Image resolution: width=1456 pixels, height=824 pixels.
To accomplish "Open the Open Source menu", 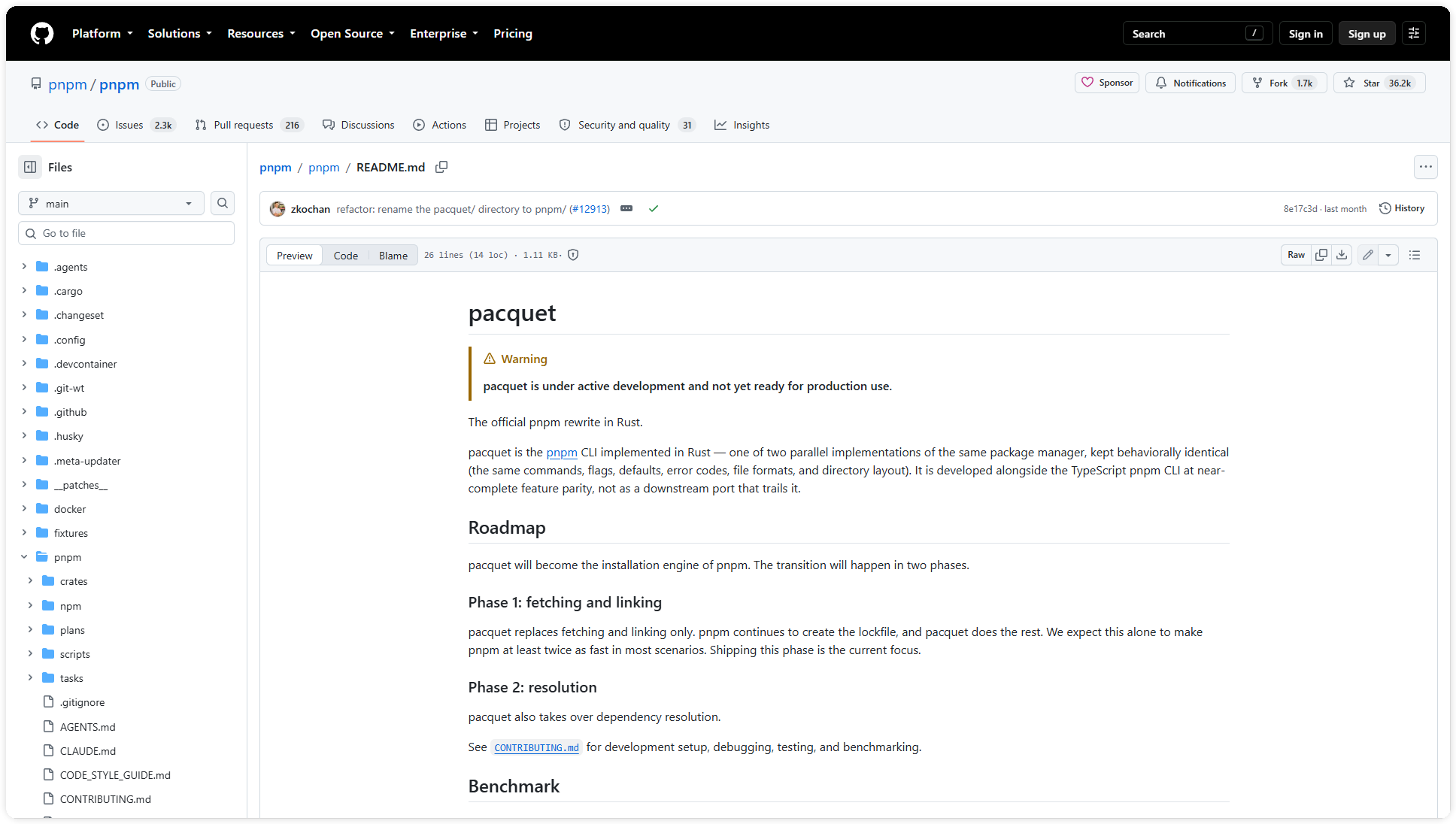I will (353, 33).
